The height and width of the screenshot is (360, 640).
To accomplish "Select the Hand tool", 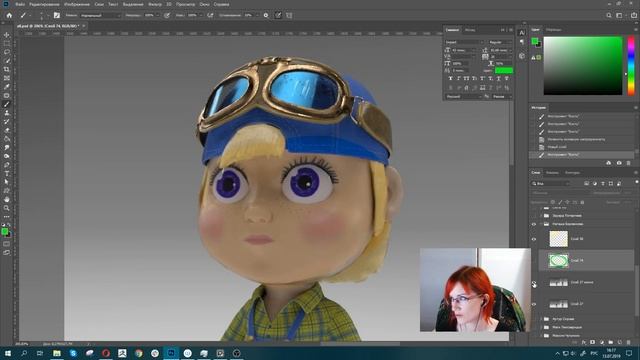I will [x=7, y=199].
